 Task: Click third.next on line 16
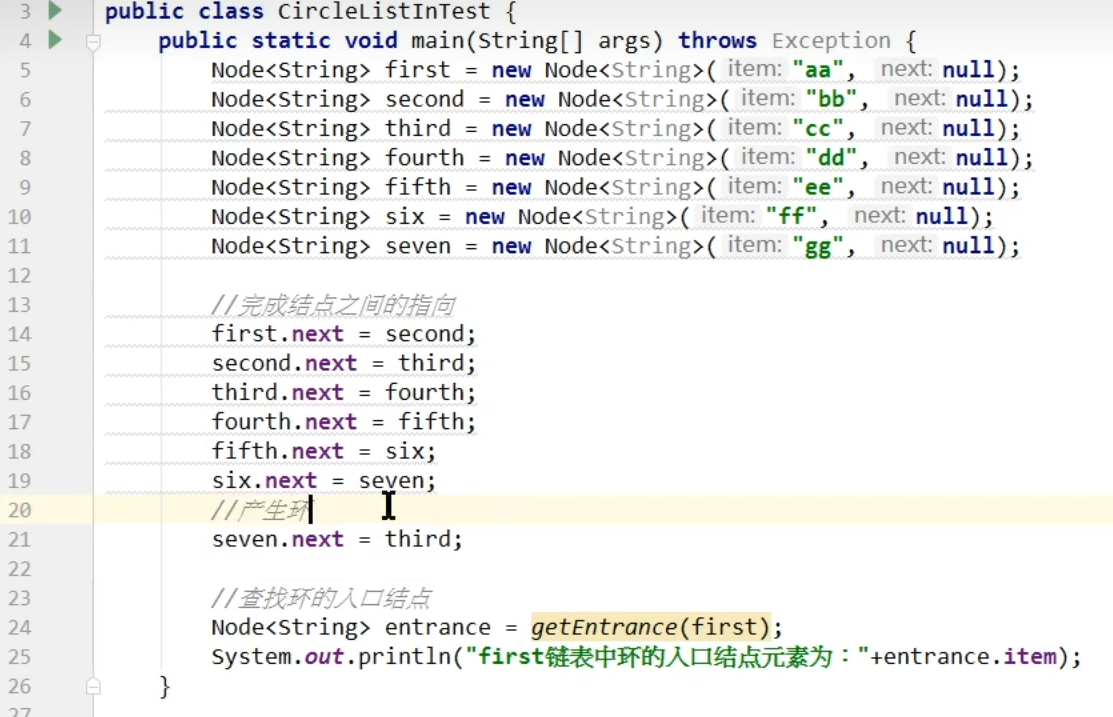click(x=278, y=392)
